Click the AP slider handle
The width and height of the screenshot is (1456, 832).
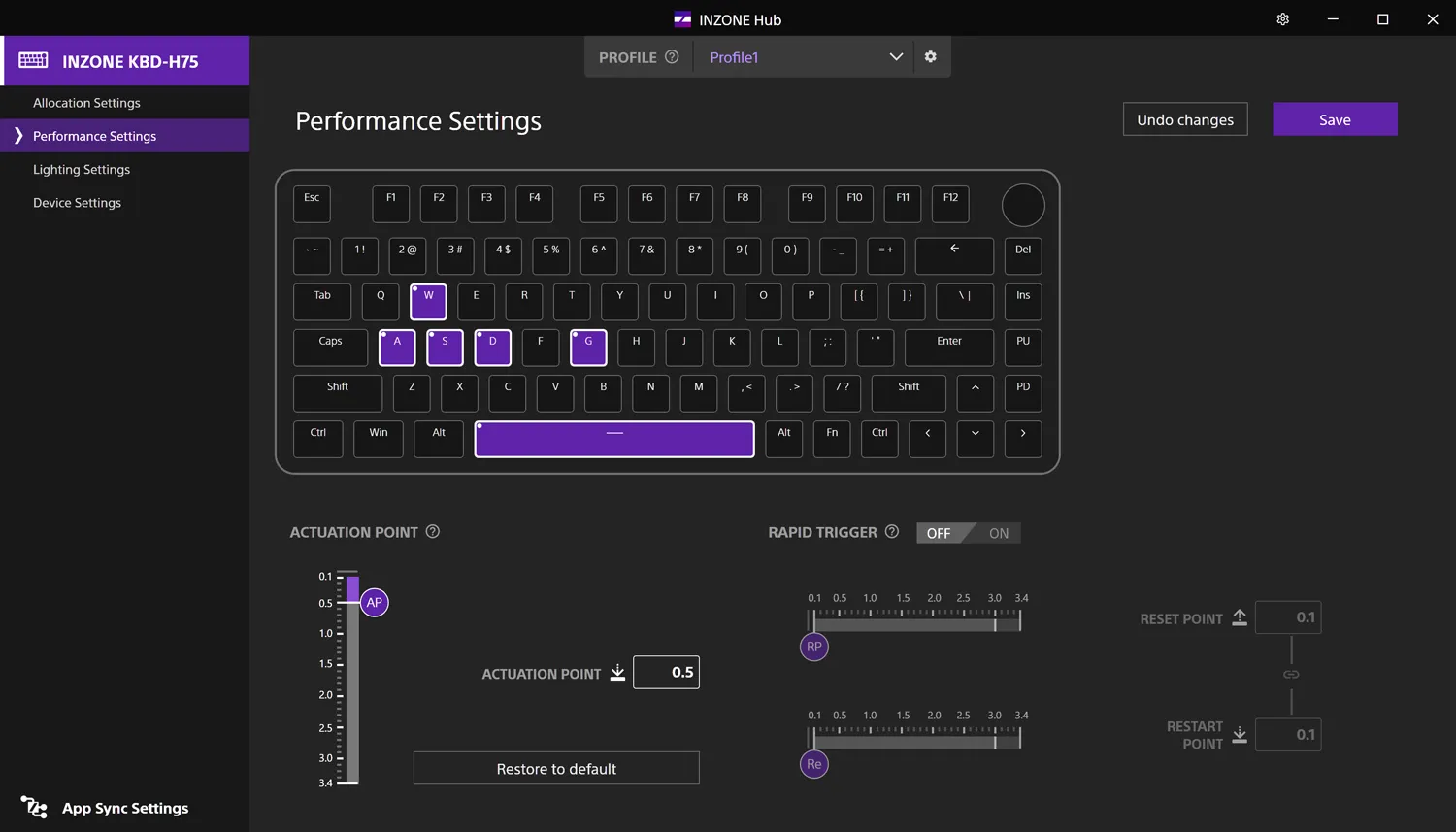tap(374, 602)
